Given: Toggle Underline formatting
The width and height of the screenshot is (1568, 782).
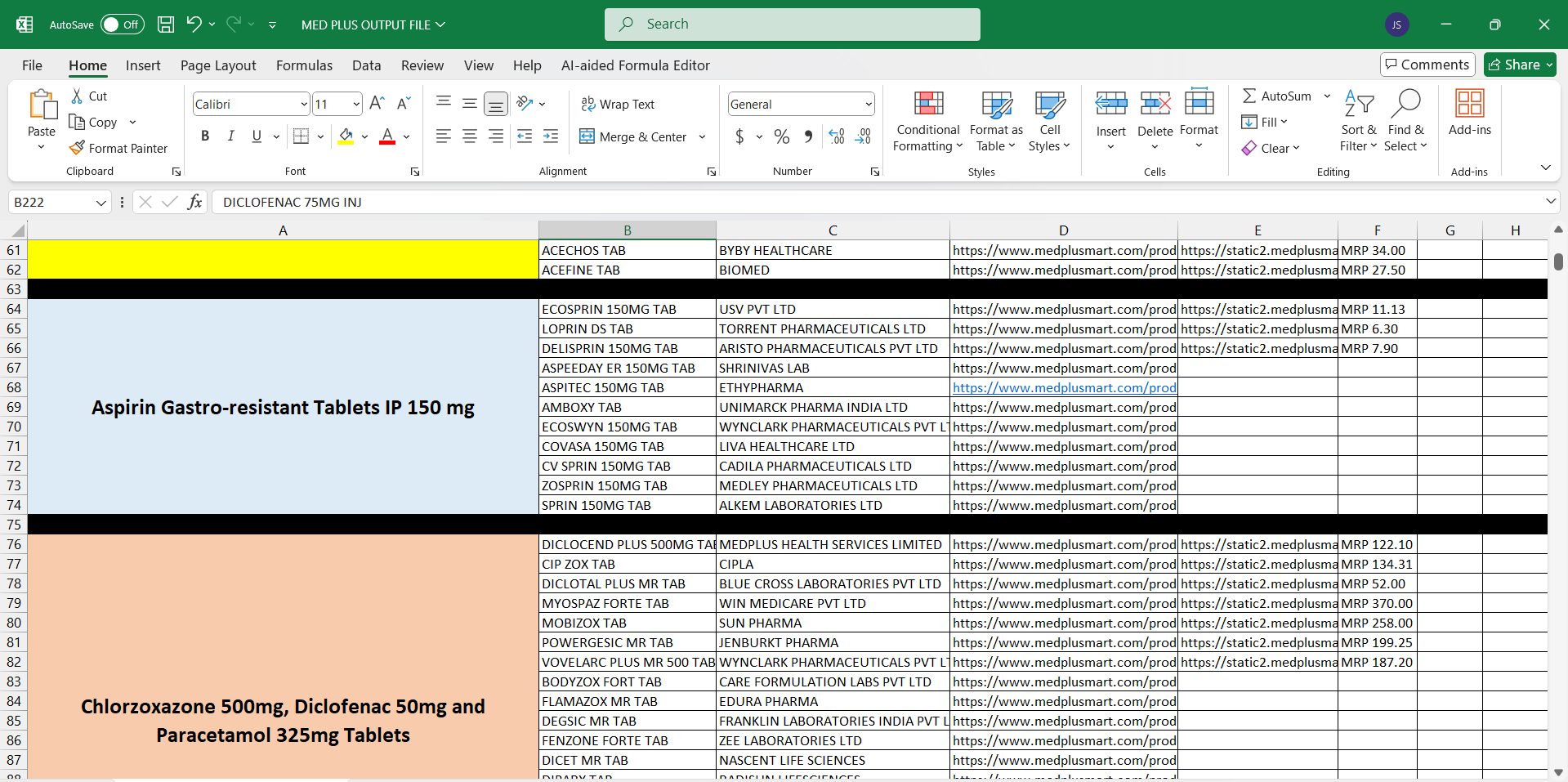Looking at the screenshot, I should (257, 136).
